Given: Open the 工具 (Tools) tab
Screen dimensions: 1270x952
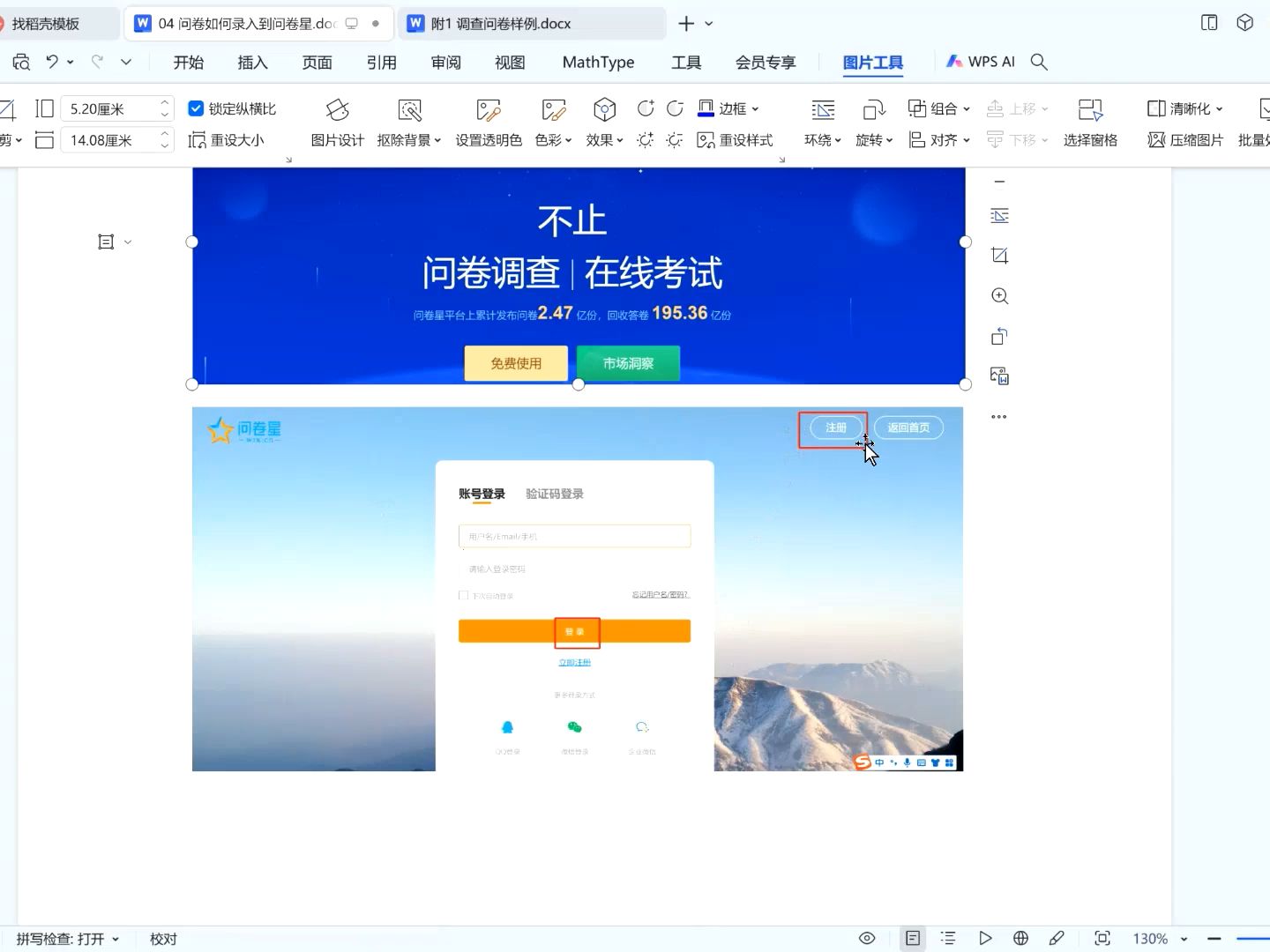Looking at the screenshot, I should pos(686,62).
